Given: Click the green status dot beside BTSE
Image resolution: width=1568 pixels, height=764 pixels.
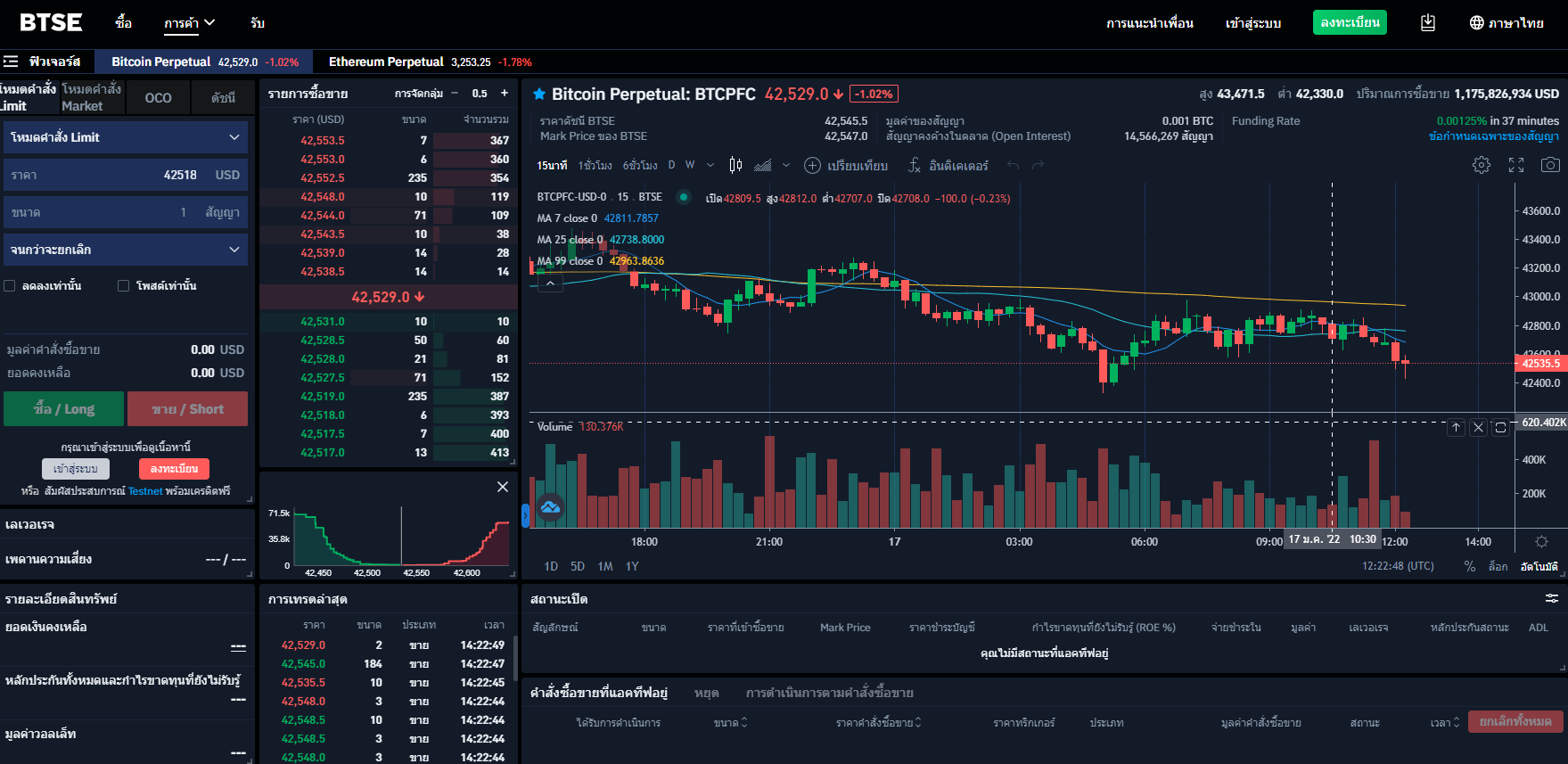Looking at the screenshot, I should [684, 197].
